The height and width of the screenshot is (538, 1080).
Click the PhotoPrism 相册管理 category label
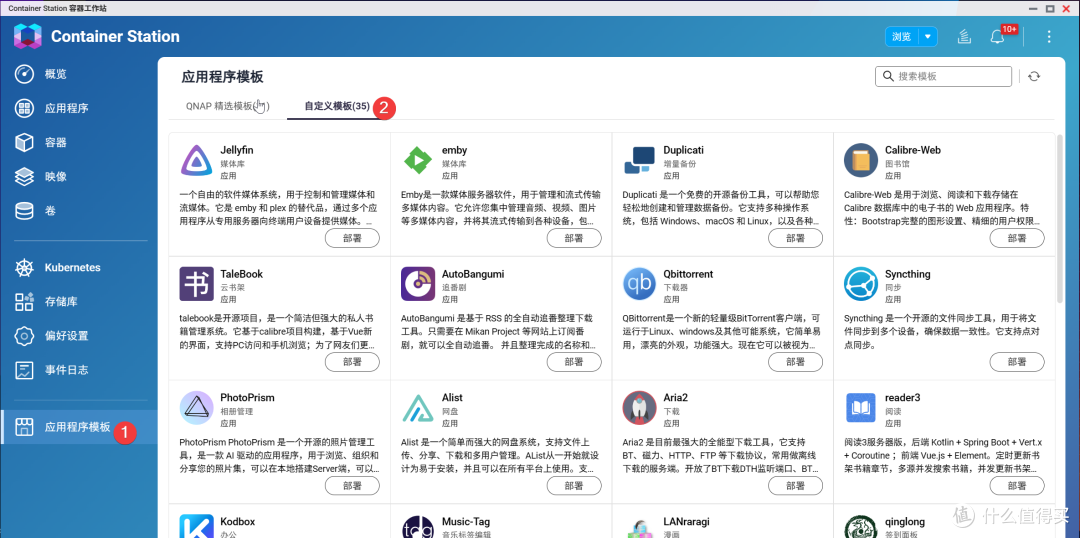coord(236,411)
